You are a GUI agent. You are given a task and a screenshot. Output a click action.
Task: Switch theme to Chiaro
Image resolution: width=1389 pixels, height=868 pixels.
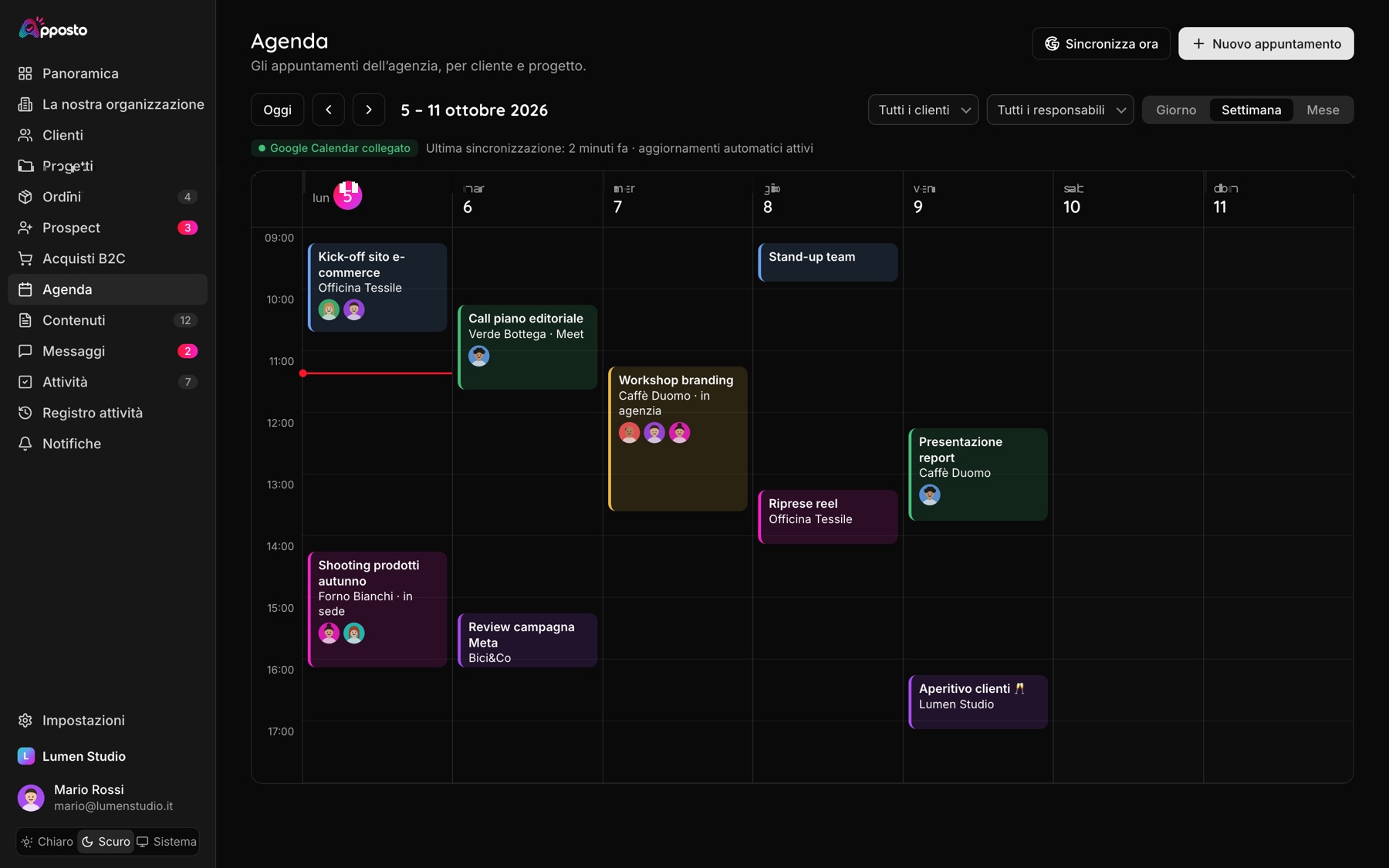[47, 842]
